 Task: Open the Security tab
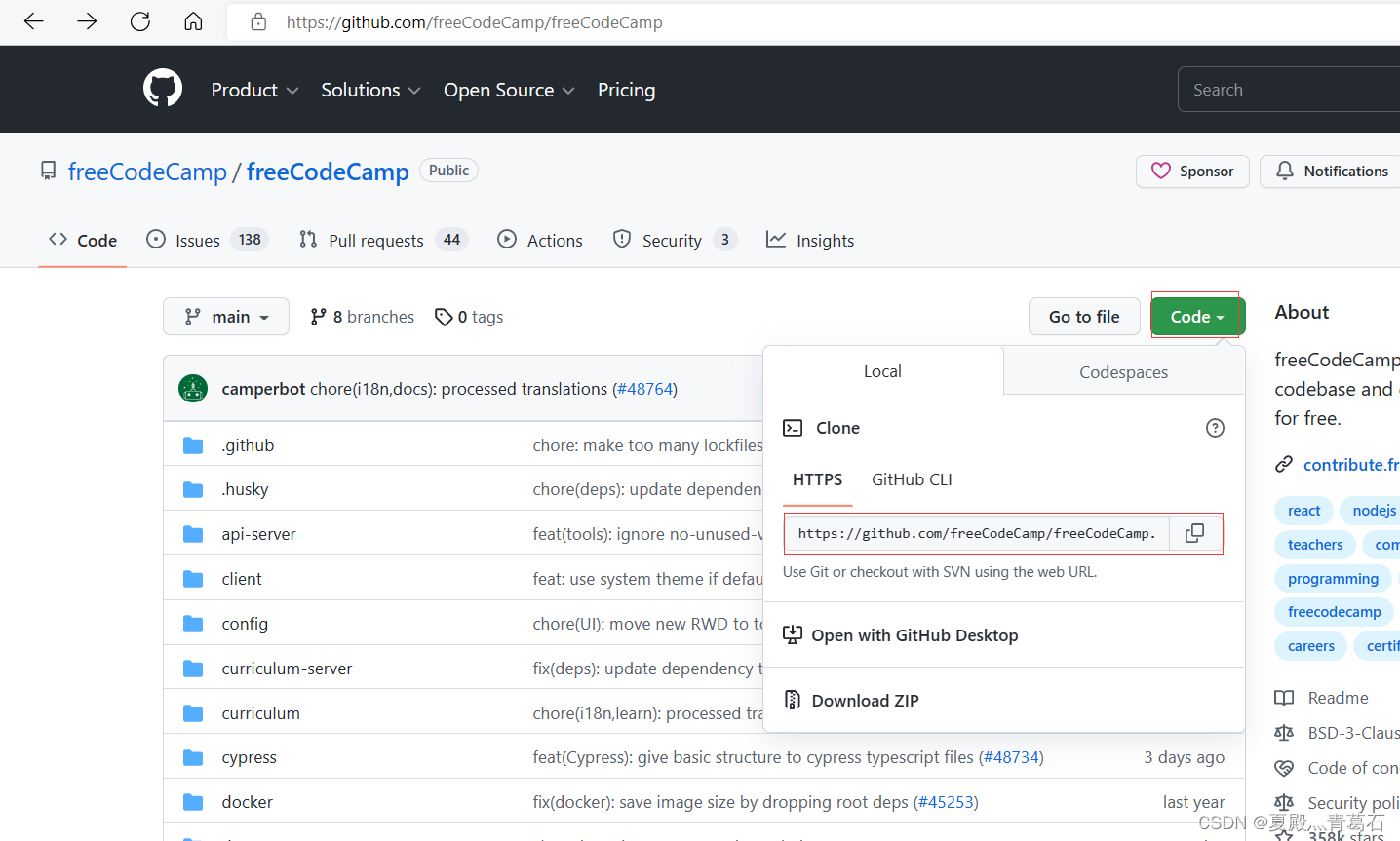pos(675,240)
